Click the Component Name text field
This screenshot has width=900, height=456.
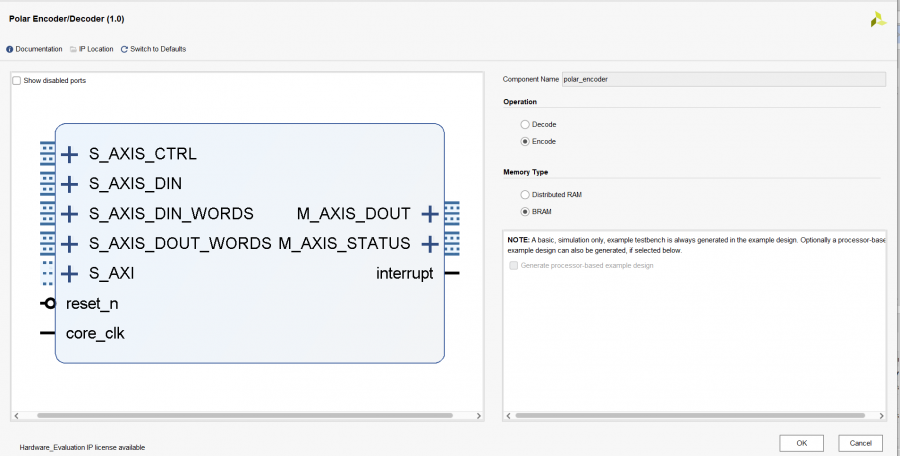[723, 79]
